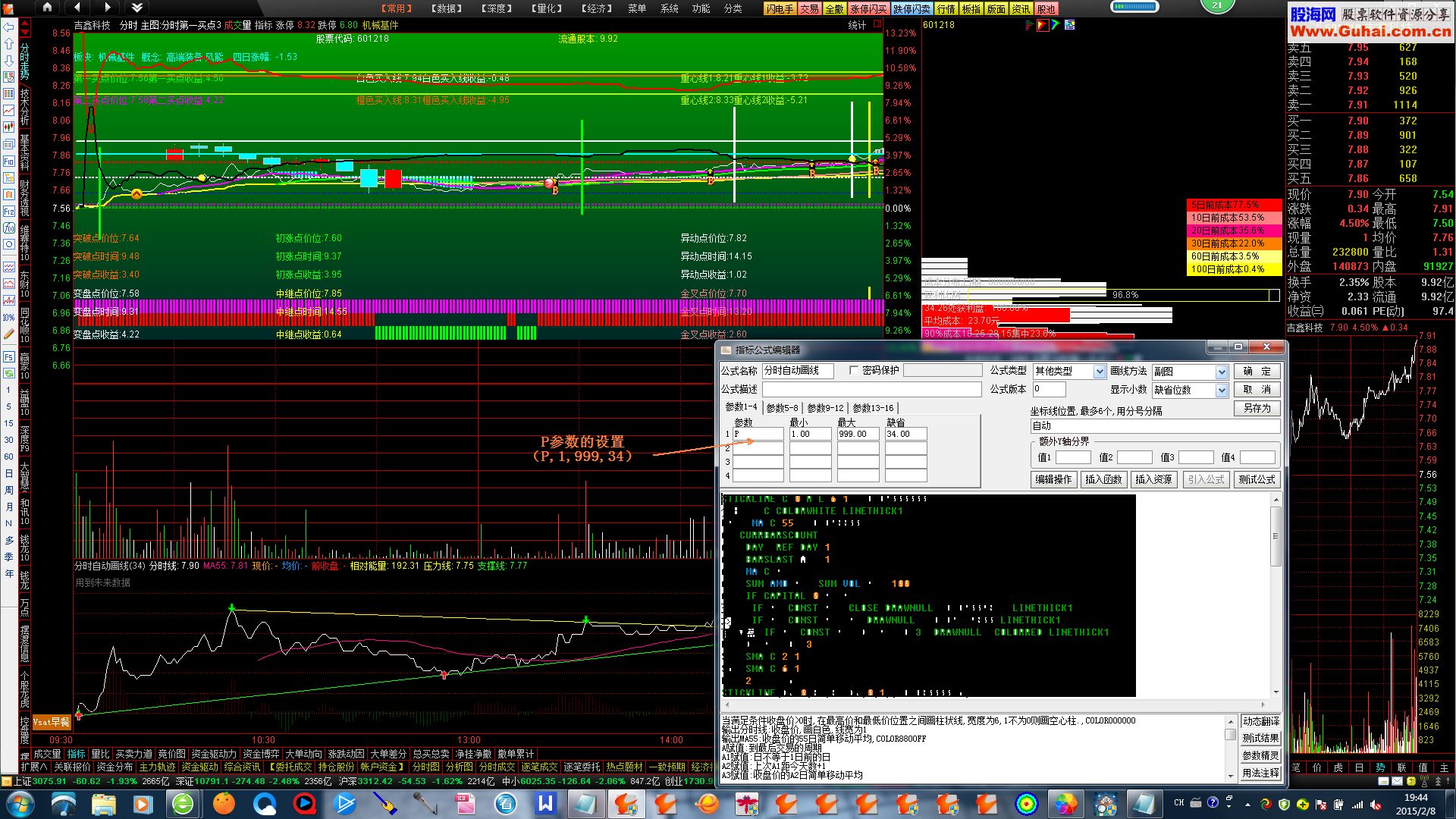Click the 主力轨迹 bottom tab
The width and height of the screenshot is (1456, 819).
click(158, 767)
